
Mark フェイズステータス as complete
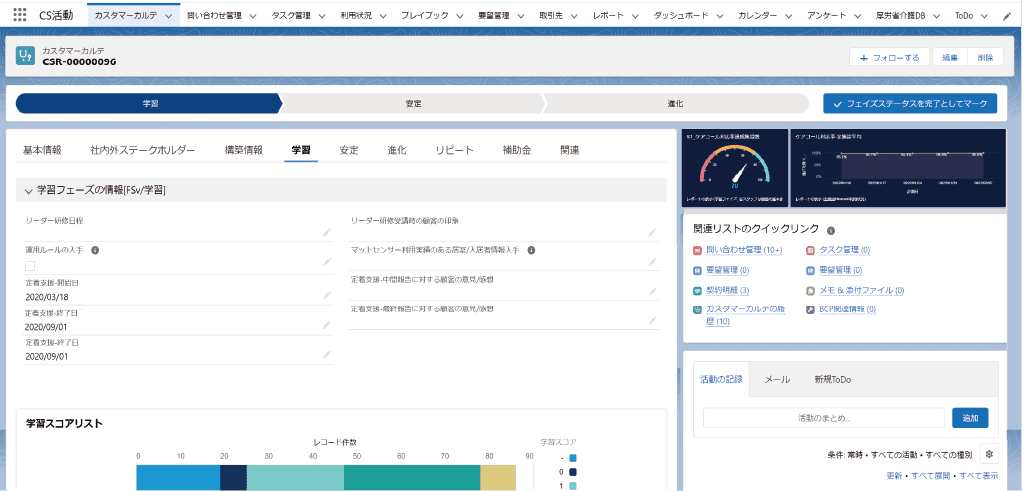click(x=910, y=104)
